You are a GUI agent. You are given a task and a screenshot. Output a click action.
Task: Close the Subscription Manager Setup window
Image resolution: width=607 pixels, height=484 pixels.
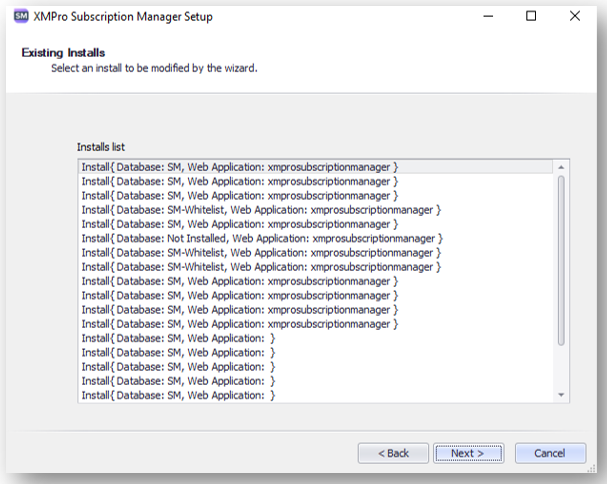point(575,16)
